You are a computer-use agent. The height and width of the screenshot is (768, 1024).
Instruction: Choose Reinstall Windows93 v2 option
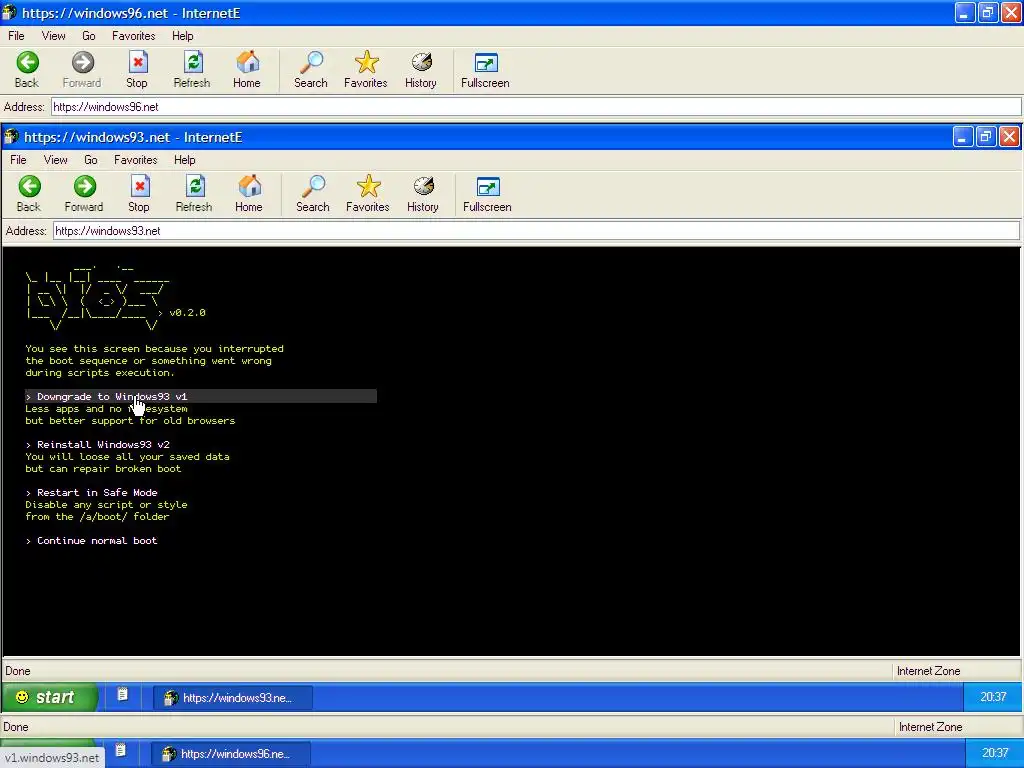click(98, 445)
